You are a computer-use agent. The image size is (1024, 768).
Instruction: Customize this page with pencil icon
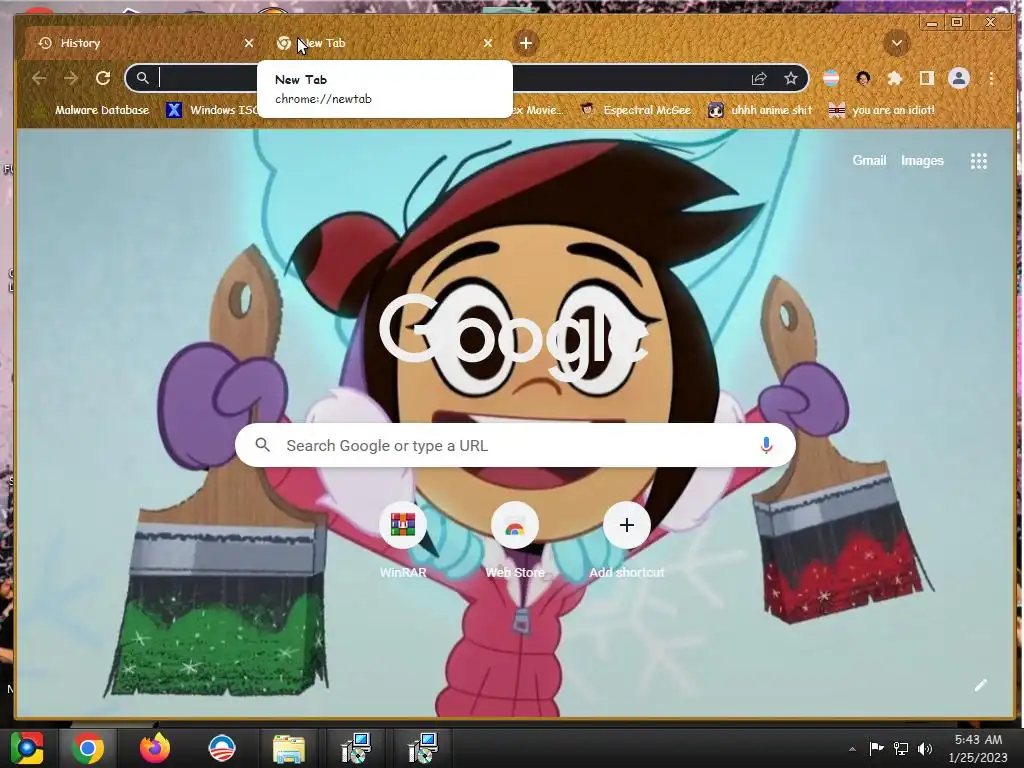(980, 685)
